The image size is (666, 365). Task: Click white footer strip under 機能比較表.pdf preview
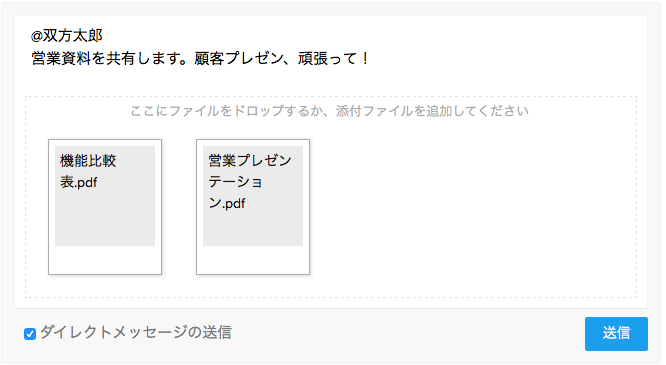click(x=105, y=260)
